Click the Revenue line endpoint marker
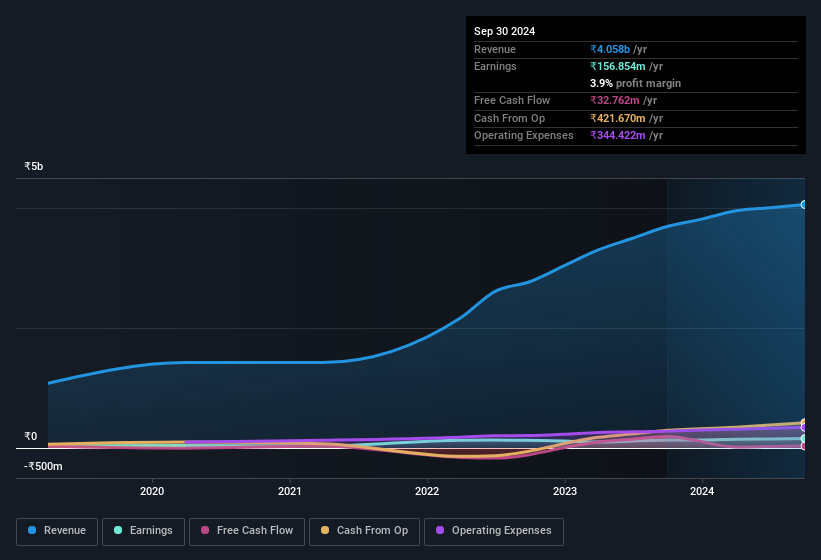Image resolution: width=821 pixels, height=560 pixels. click(804, 205)
